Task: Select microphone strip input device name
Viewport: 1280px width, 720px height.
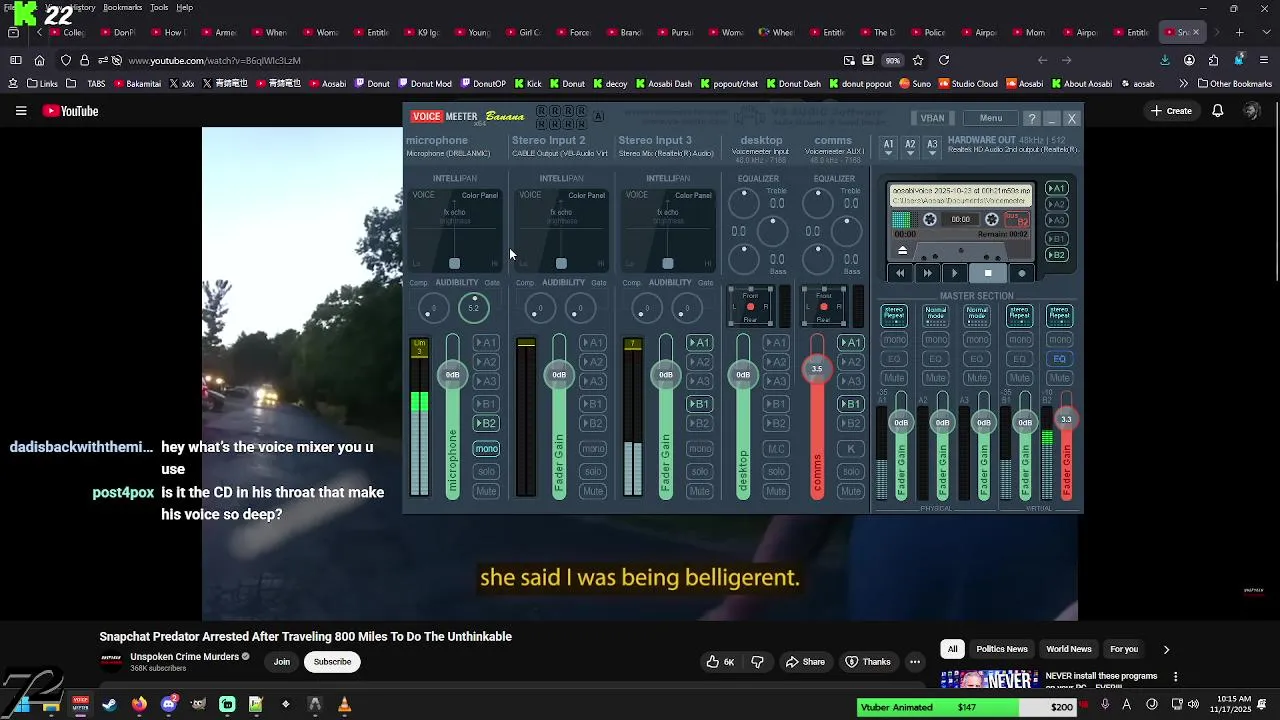Action: click(448, 153)
